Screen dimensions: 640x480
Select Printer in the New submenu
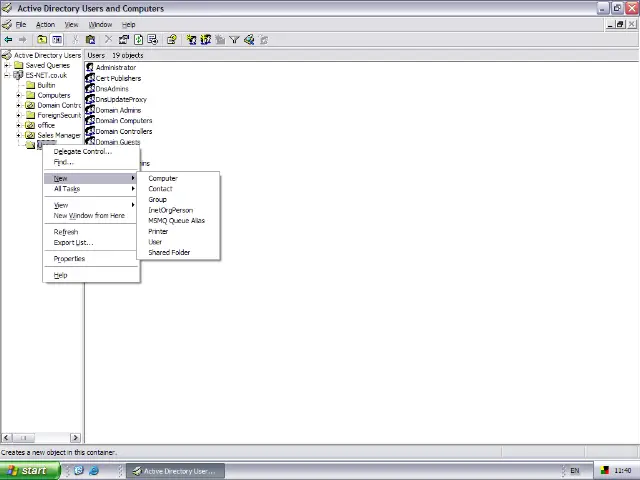(x=178, y=231)
